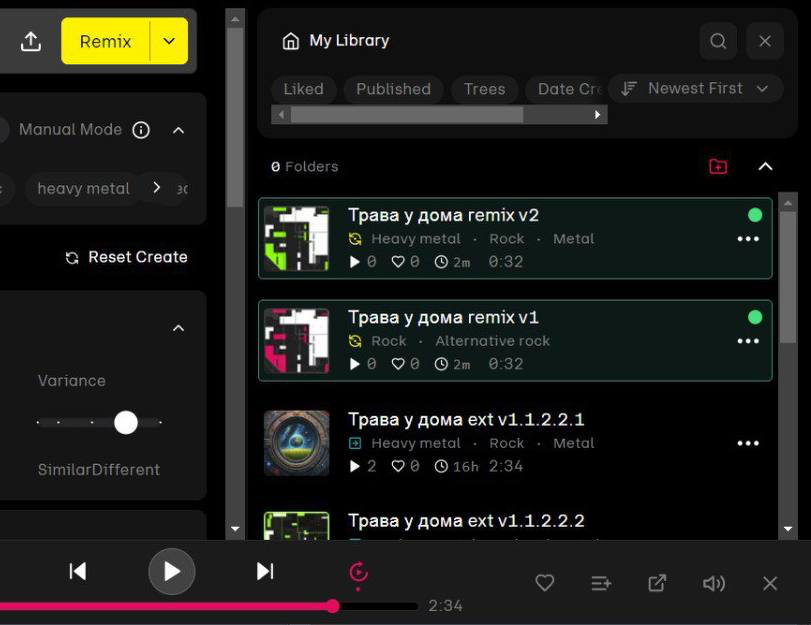Screen dimensions: 811x625
Task: Add current track to queue
Action: tap(601, 584)
